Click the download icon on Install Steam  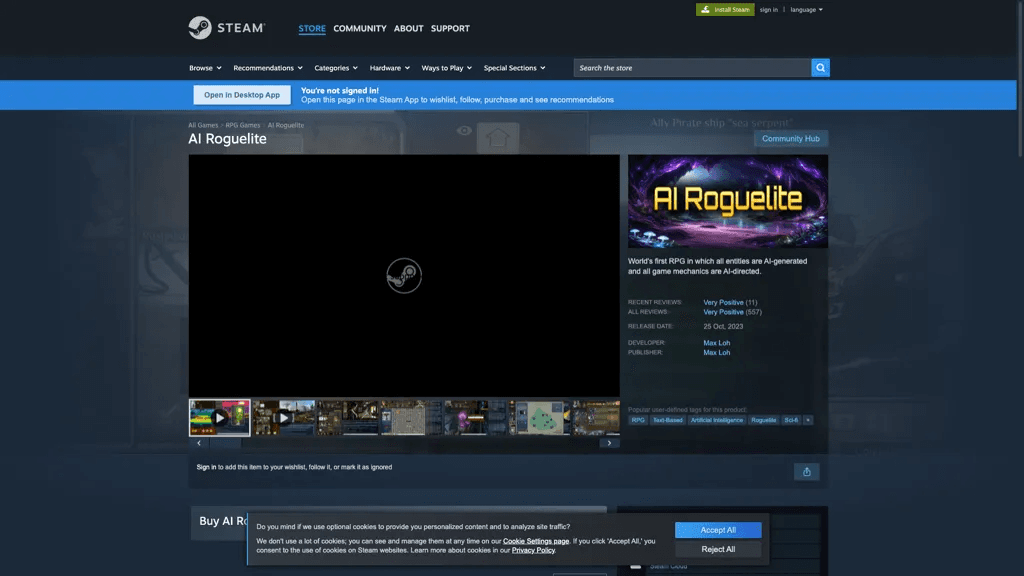pyautogui.click(x=705, y=10)
